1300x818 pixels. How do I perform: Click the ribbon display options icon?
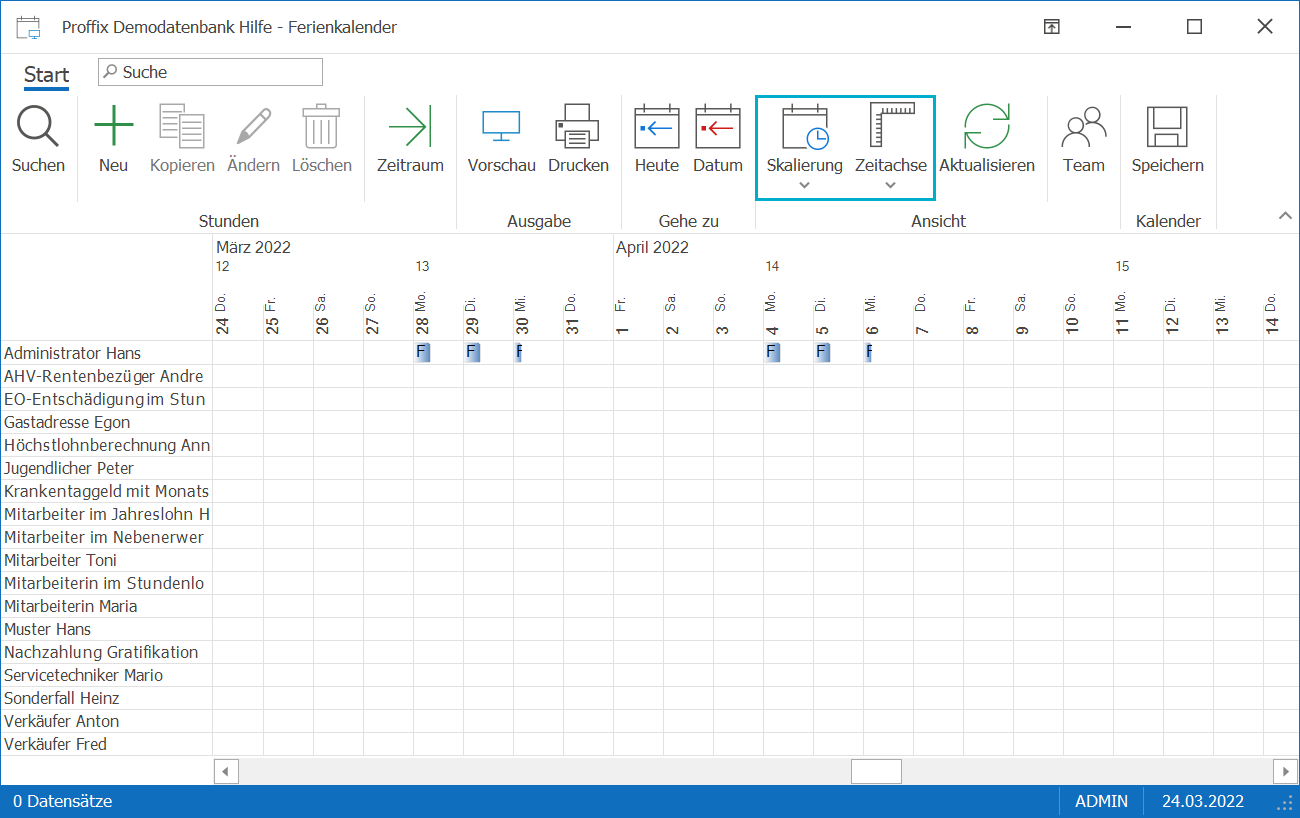click(x=1052, y=27)
